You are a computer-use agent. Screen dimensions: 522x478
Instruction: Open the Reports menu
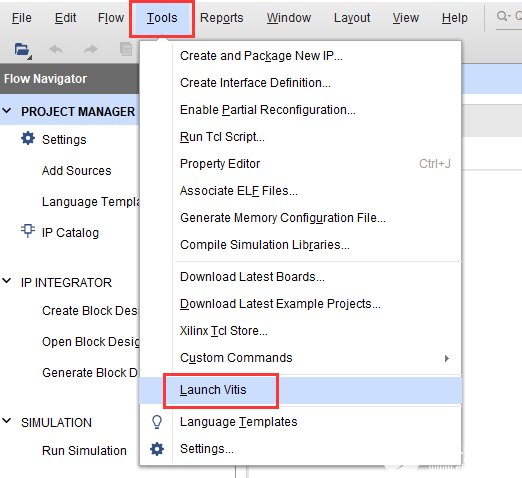pos(222,18)
